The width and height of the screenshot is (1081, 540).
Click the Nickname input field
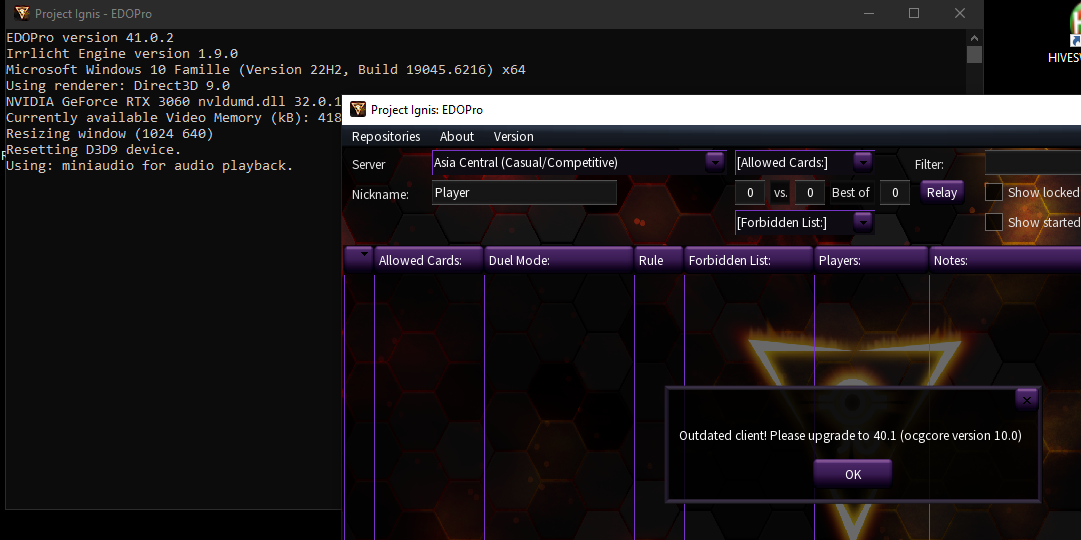[525, 192]
